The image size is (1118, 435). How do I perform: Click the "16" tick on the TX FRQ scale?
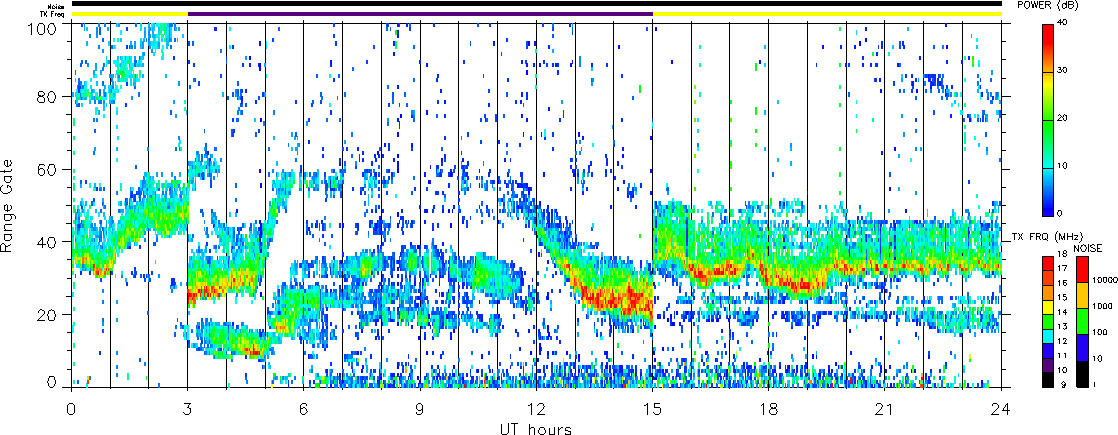point(1063,283)
